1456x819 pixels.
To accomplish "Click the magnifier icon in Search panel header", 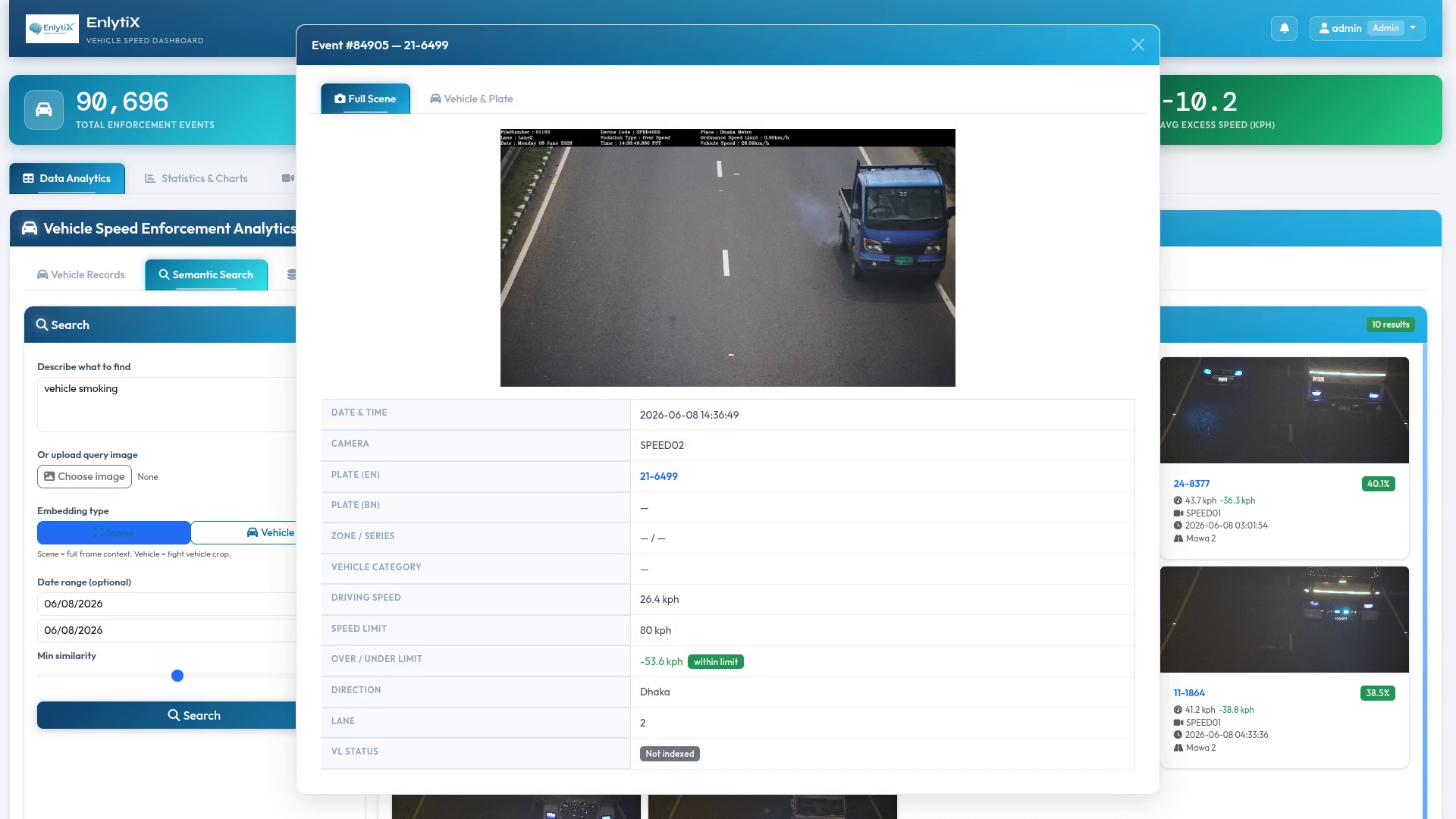I will click(x=42, y=325).
